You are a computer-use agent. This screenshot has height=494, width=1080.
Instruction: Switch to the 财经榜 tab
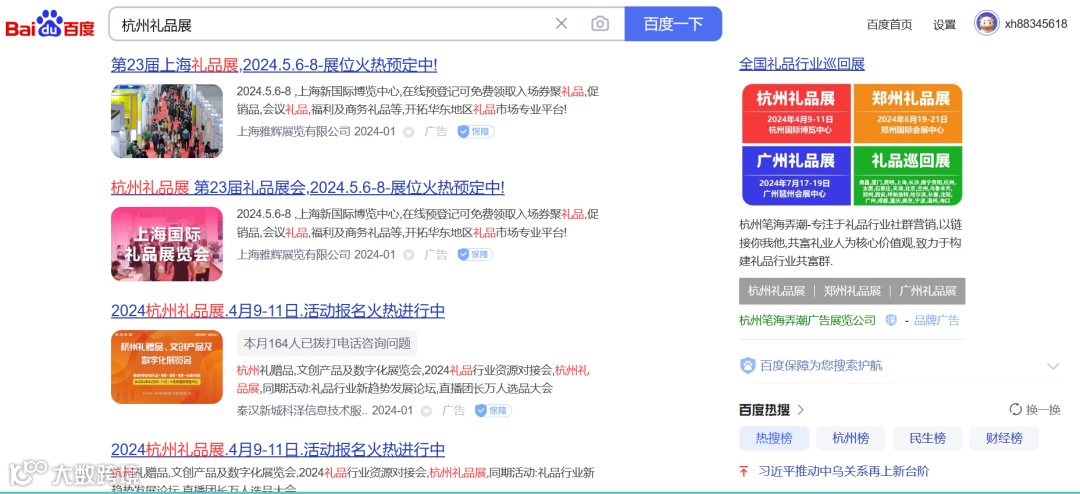coord(1004,438)
